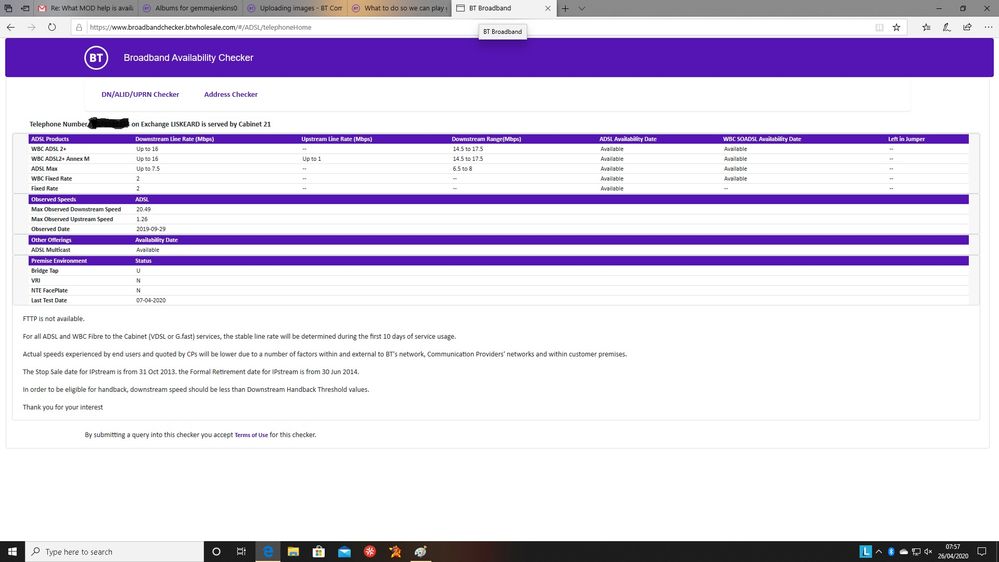The image size is (999, 562).
Task: Open Microsoft Edge on the taskbar
Action: click(x=268, y=552)
